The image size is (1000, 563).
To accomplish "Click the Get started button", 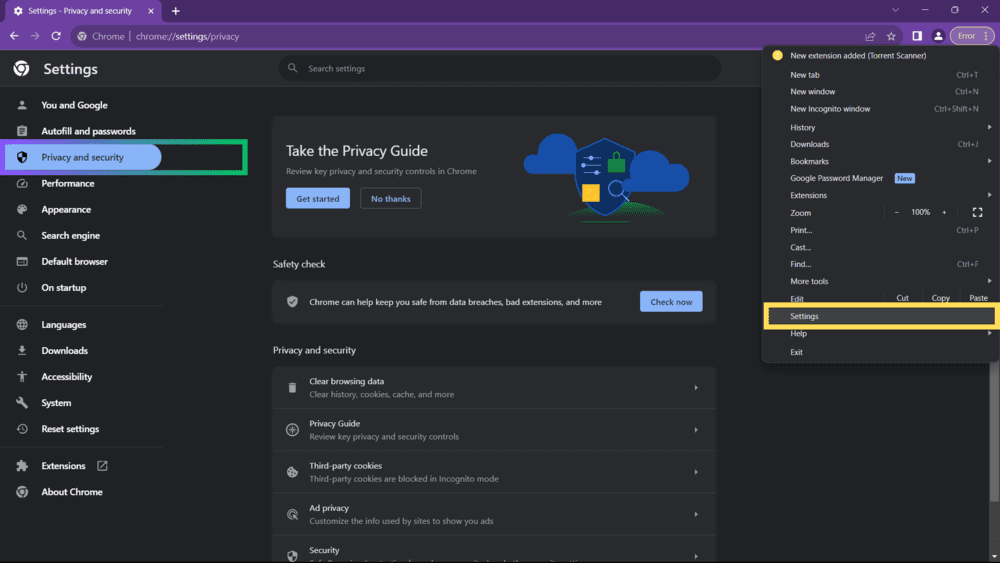I will 318,198.
